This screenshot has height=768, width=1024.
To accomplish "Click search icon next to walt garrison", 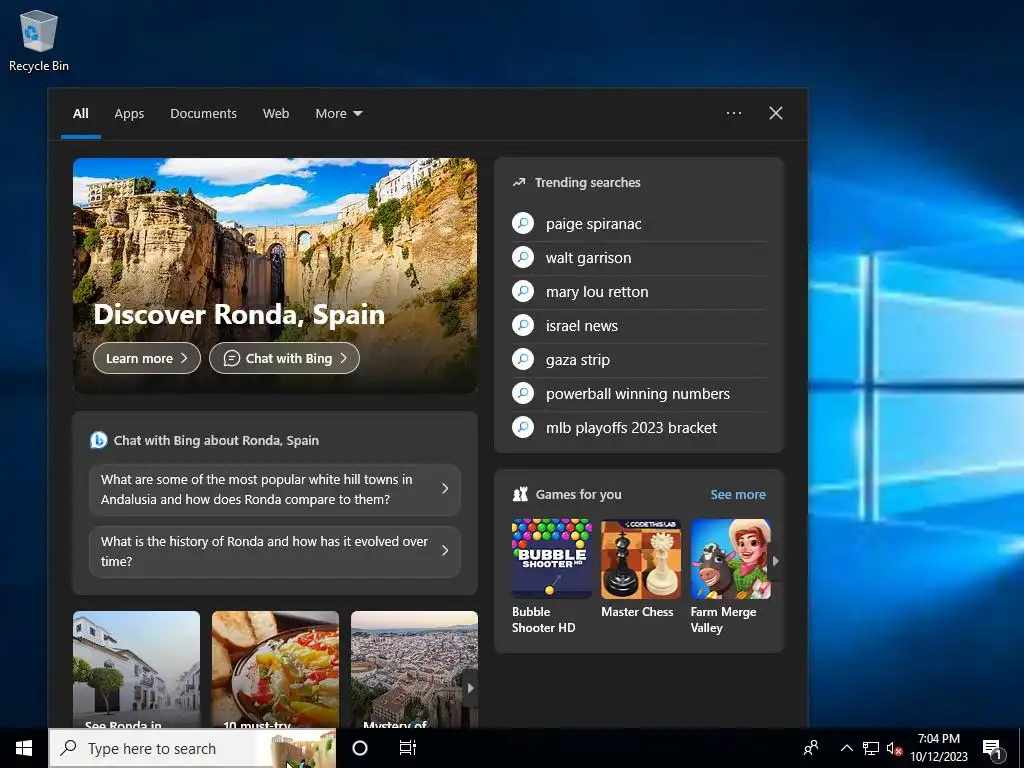I will pos(523,257).
